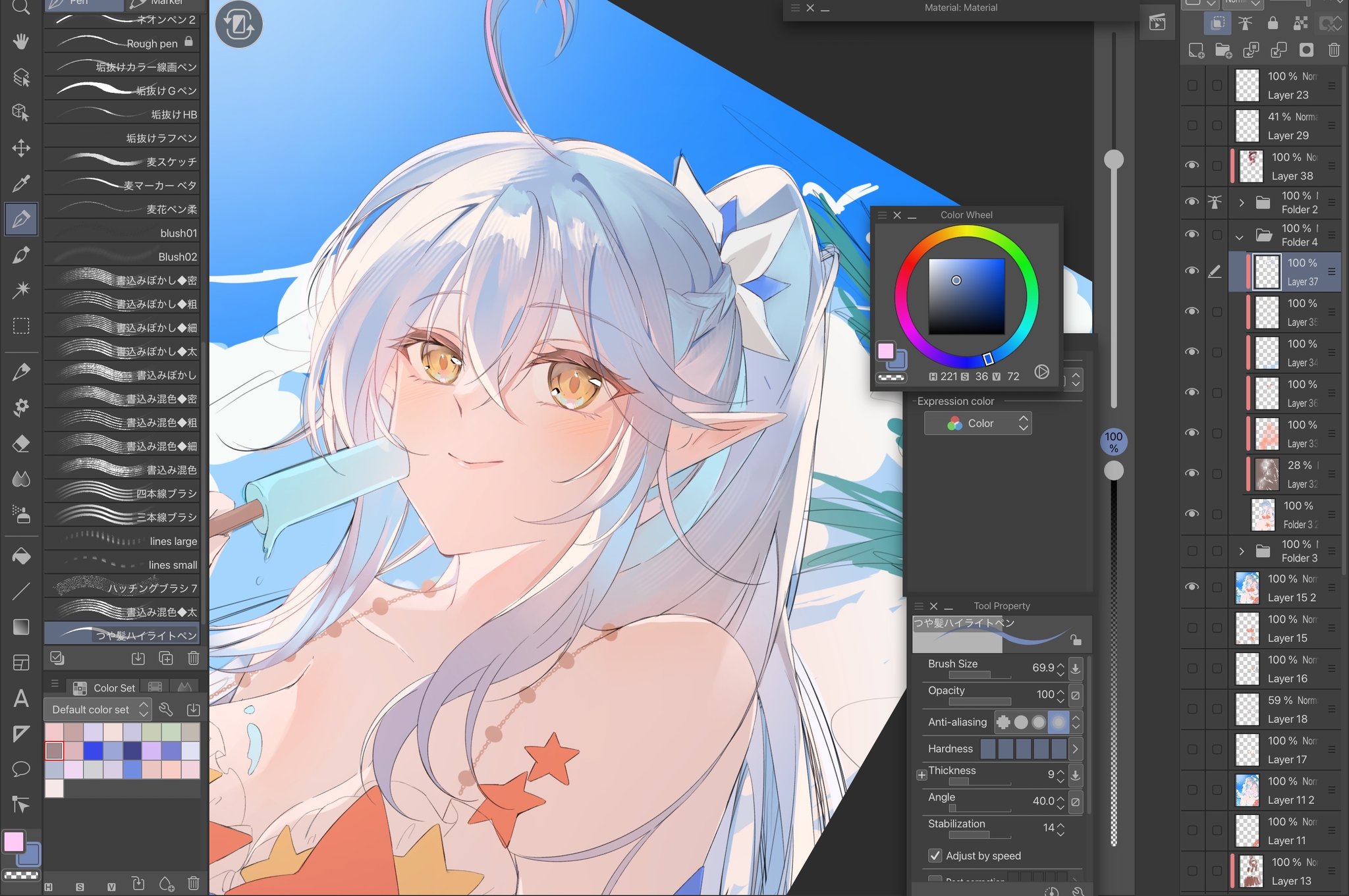The image size is (1349, 896).
Task: Pick the bright blue color swatch
Action: point(93,751)
